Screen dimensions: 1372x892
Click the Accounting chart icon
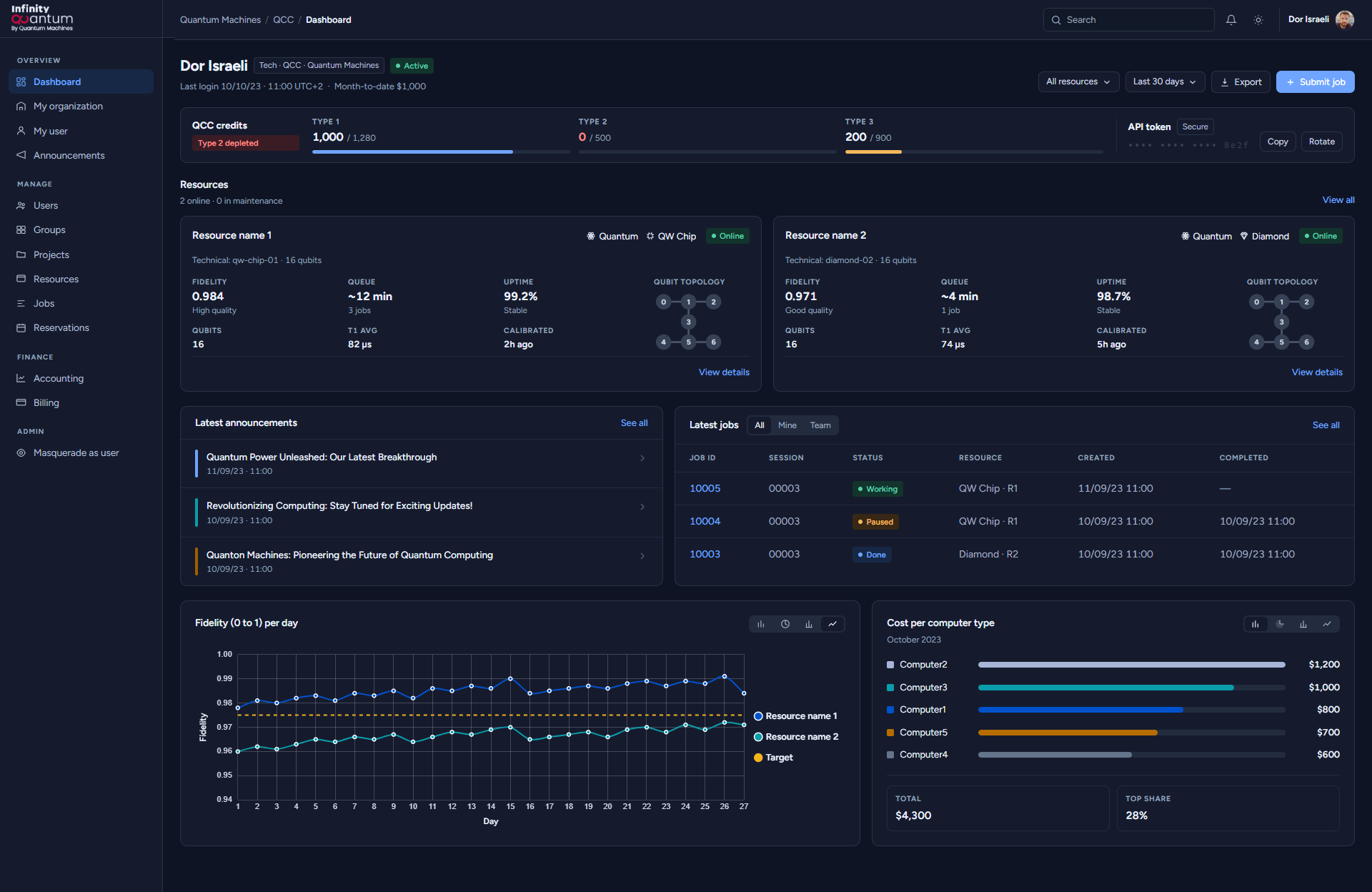(x=21, y=378)
